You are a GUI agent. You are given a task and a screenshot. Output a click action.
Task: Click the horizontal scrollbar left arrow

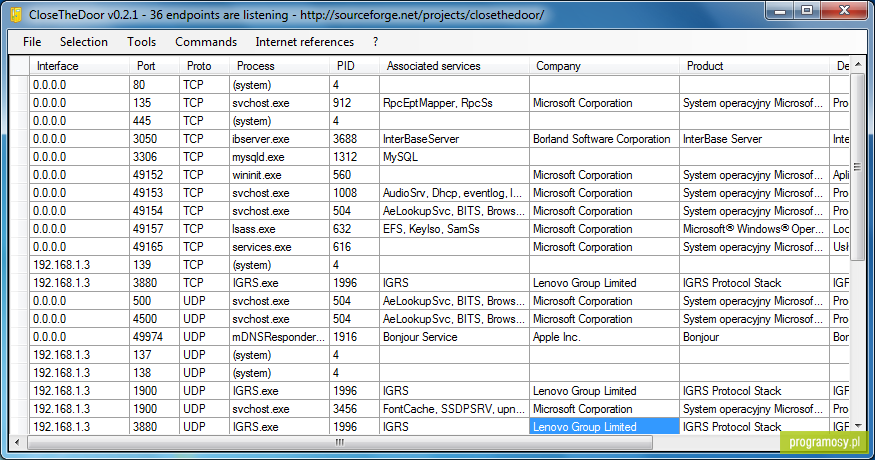point(17,443)
